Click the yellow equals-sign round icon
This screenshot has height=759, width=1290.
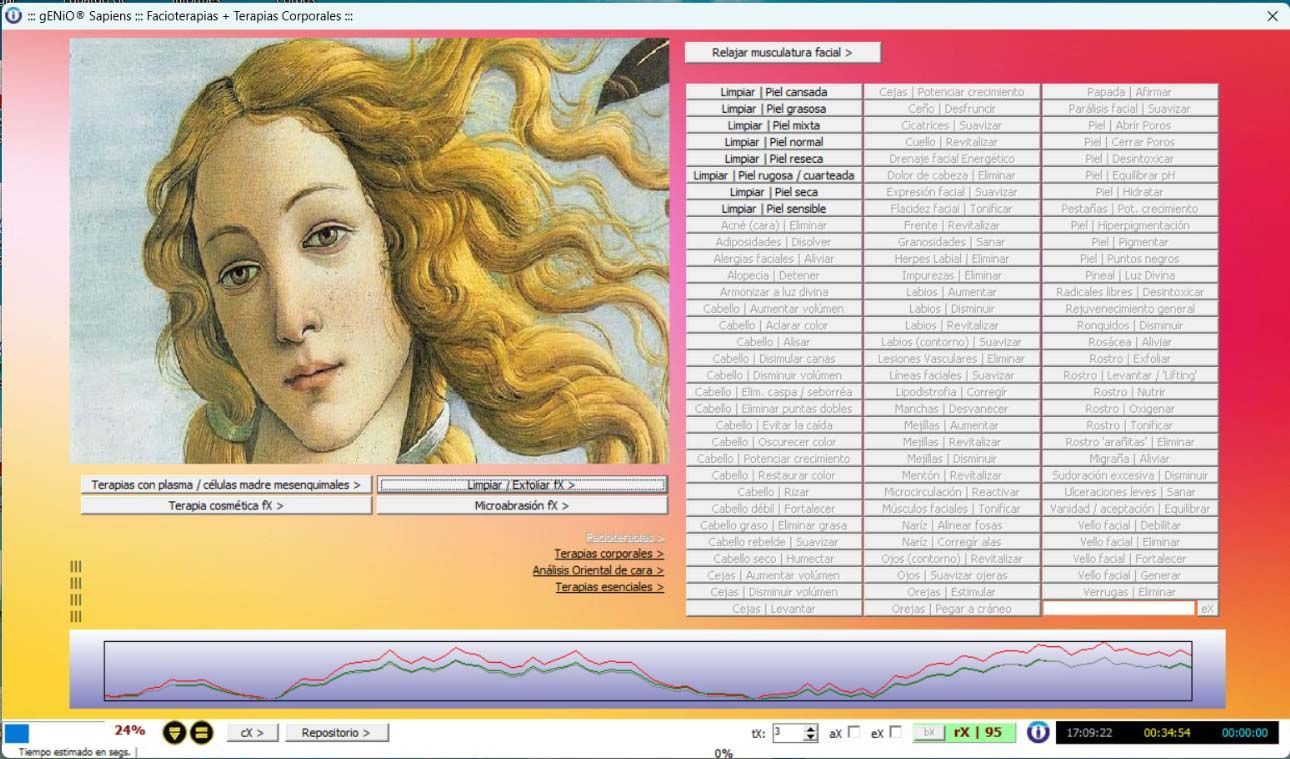pos(200,733)
